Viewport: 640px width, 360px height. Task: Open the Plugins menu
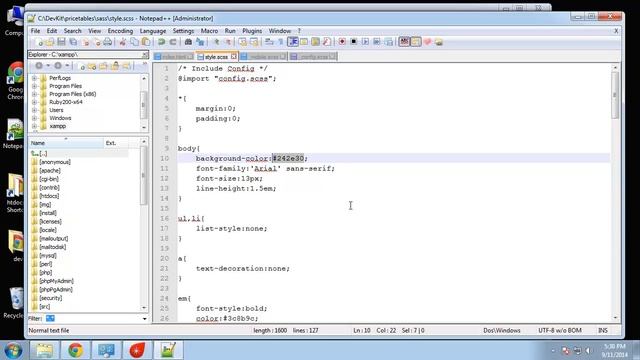(252, 31)
